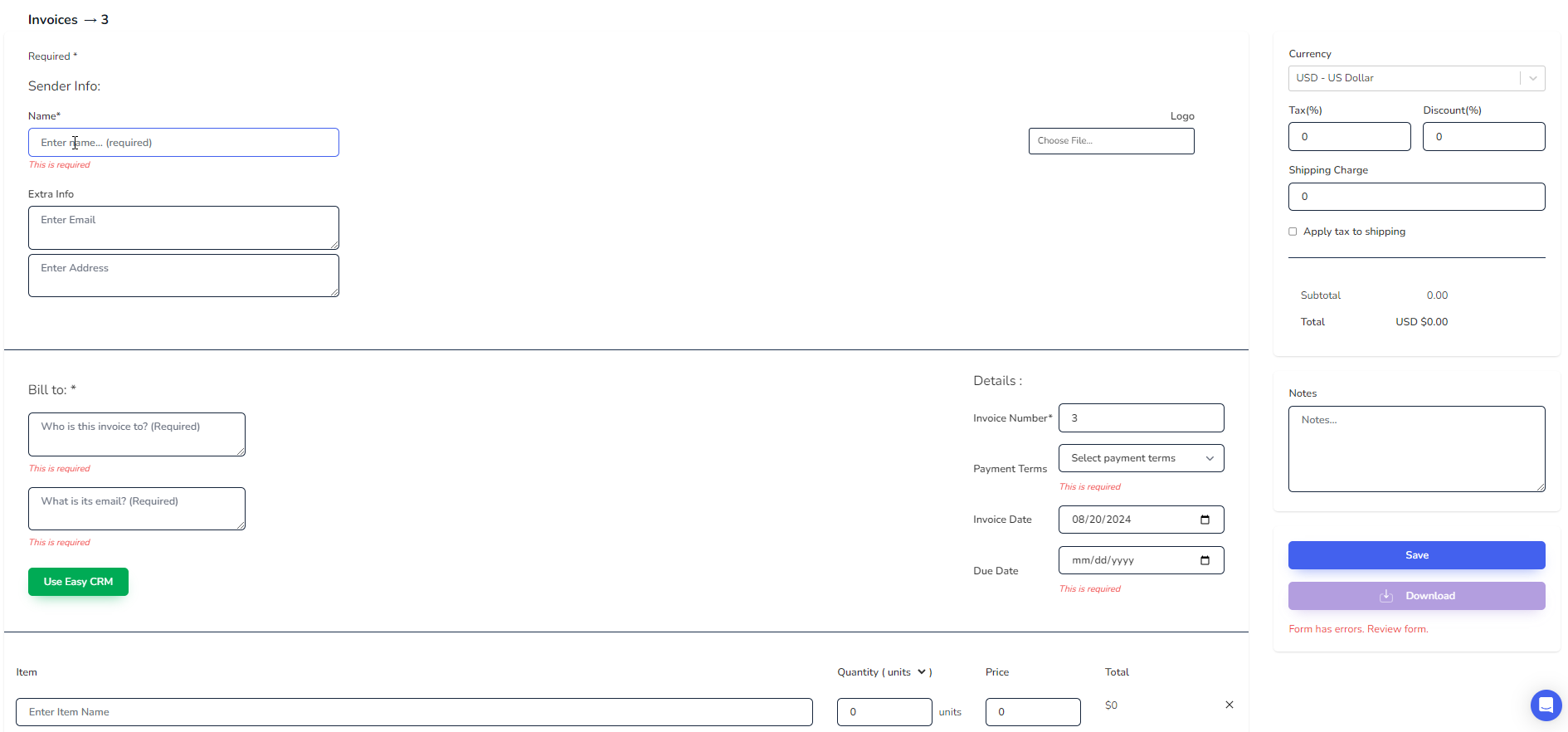Click the Tax(%) input box
Screen dimensions: 1568x732
pos(1348,137)
